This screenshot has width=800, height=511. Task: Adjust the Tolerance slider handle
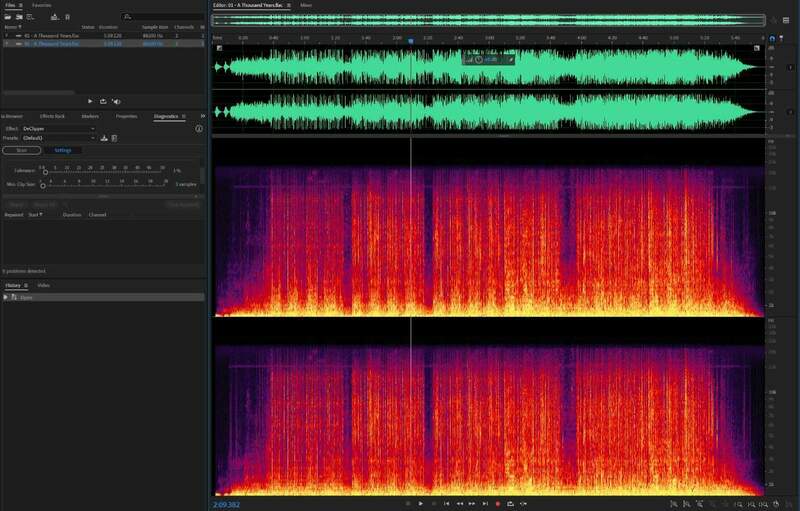click(x=45, y=172)
